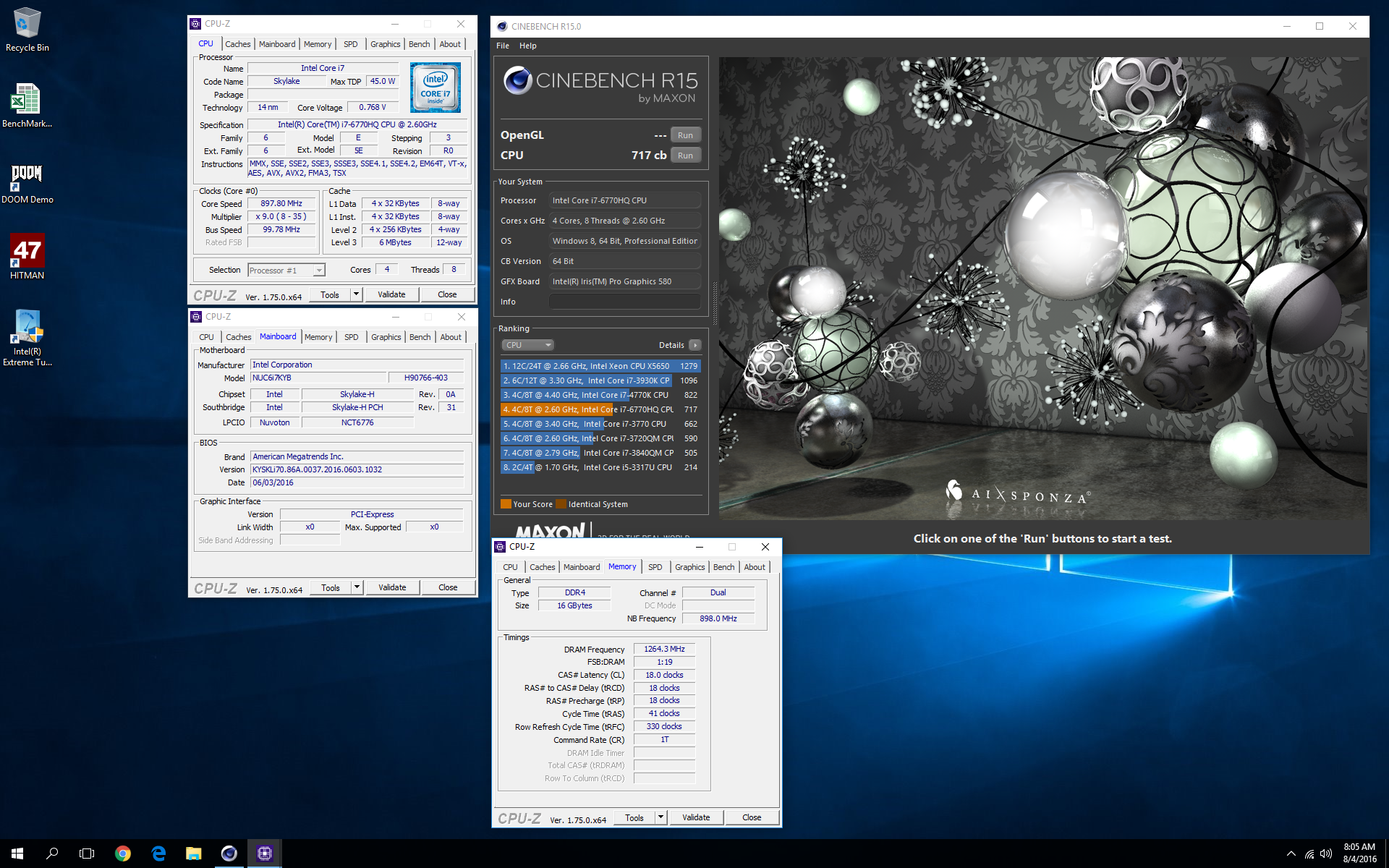Launch Microsoft Edge from the taskbar

click(158, 854)
